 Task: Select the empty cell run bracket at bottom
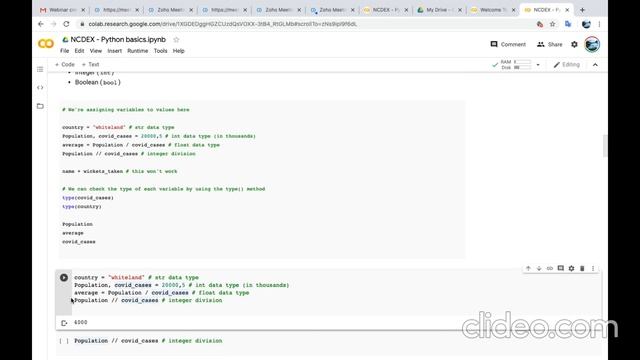(64, 341)
